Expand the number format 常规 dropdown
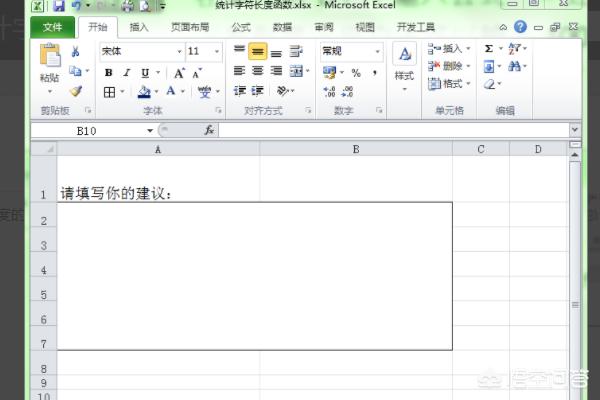Image resolution: width=600 pixels, height=400 pixels. tap(351, 50)
